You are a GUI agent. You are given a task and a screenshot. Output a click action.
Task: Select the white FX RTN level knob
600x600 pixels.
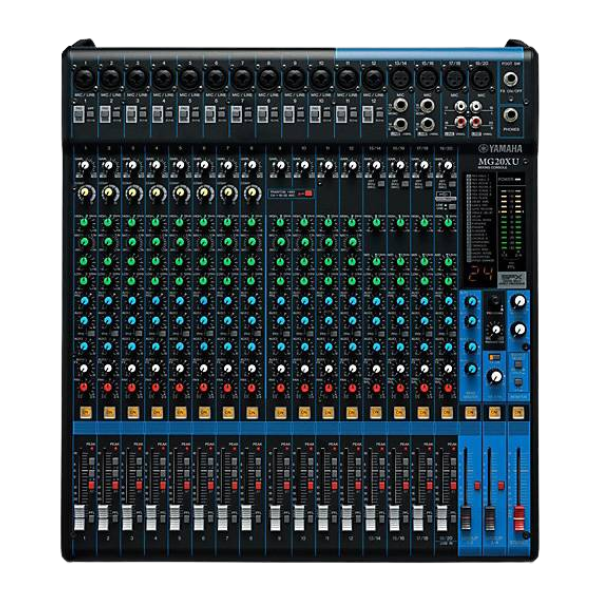click(x=495, y=377)
